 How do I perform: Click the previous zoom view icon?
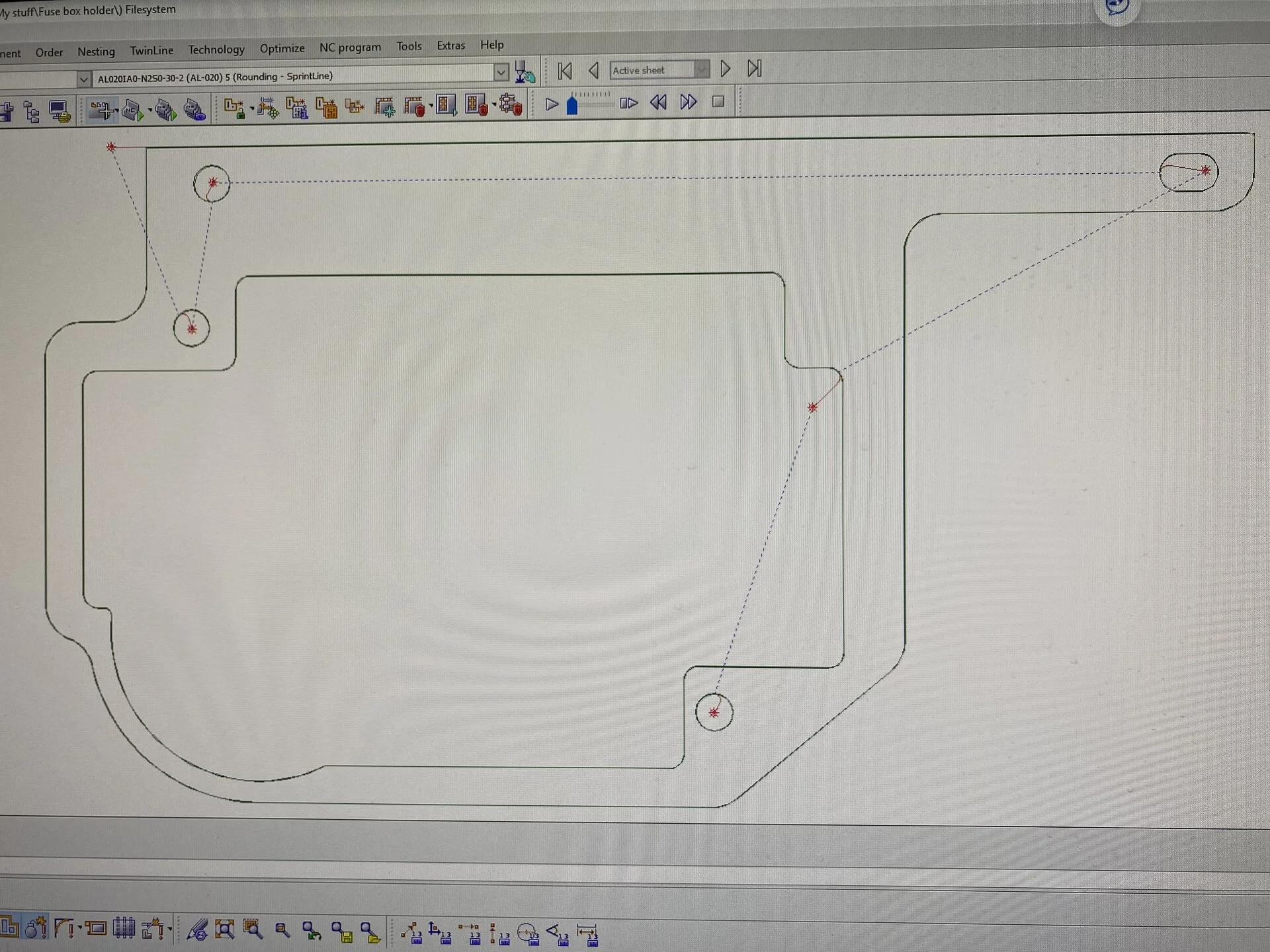tap(312, 931)
